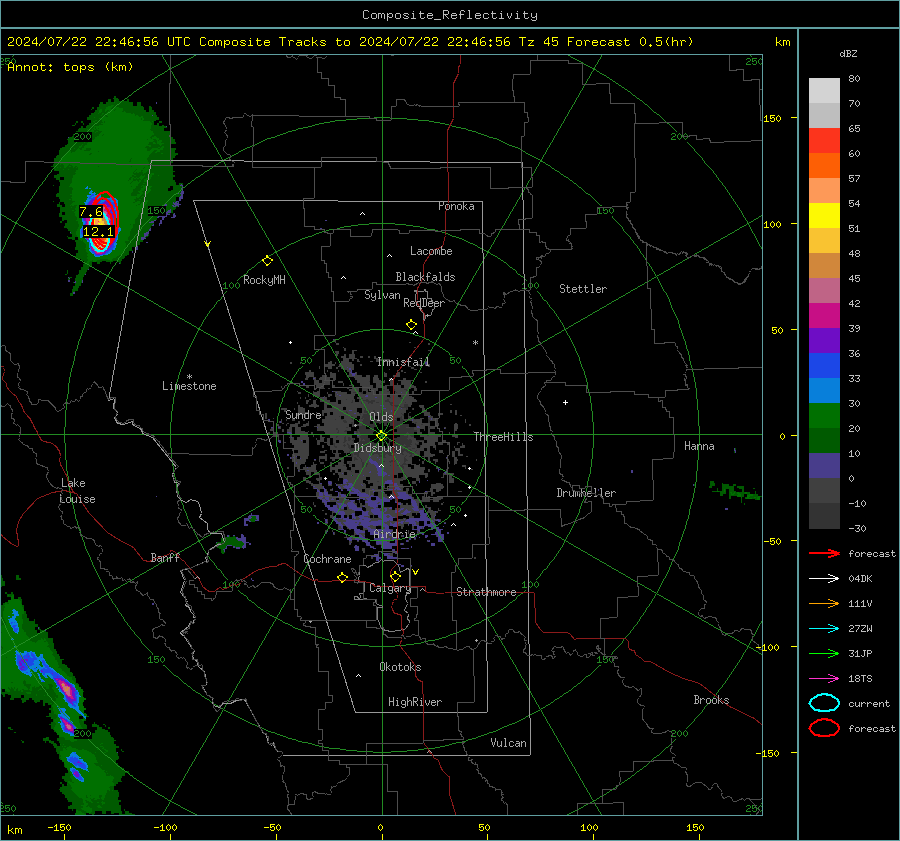Click the magenta 18TS arrow legend icon

824,679
